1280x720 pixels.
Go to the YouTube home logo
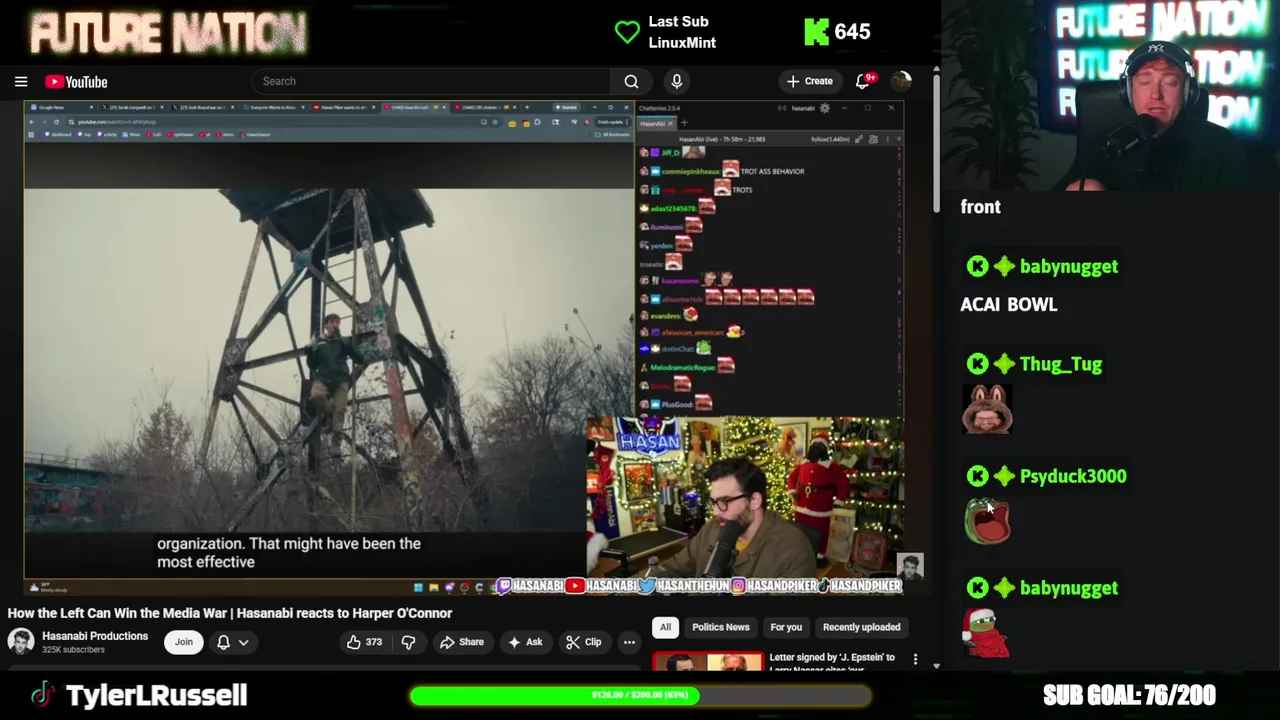[76, 82]
